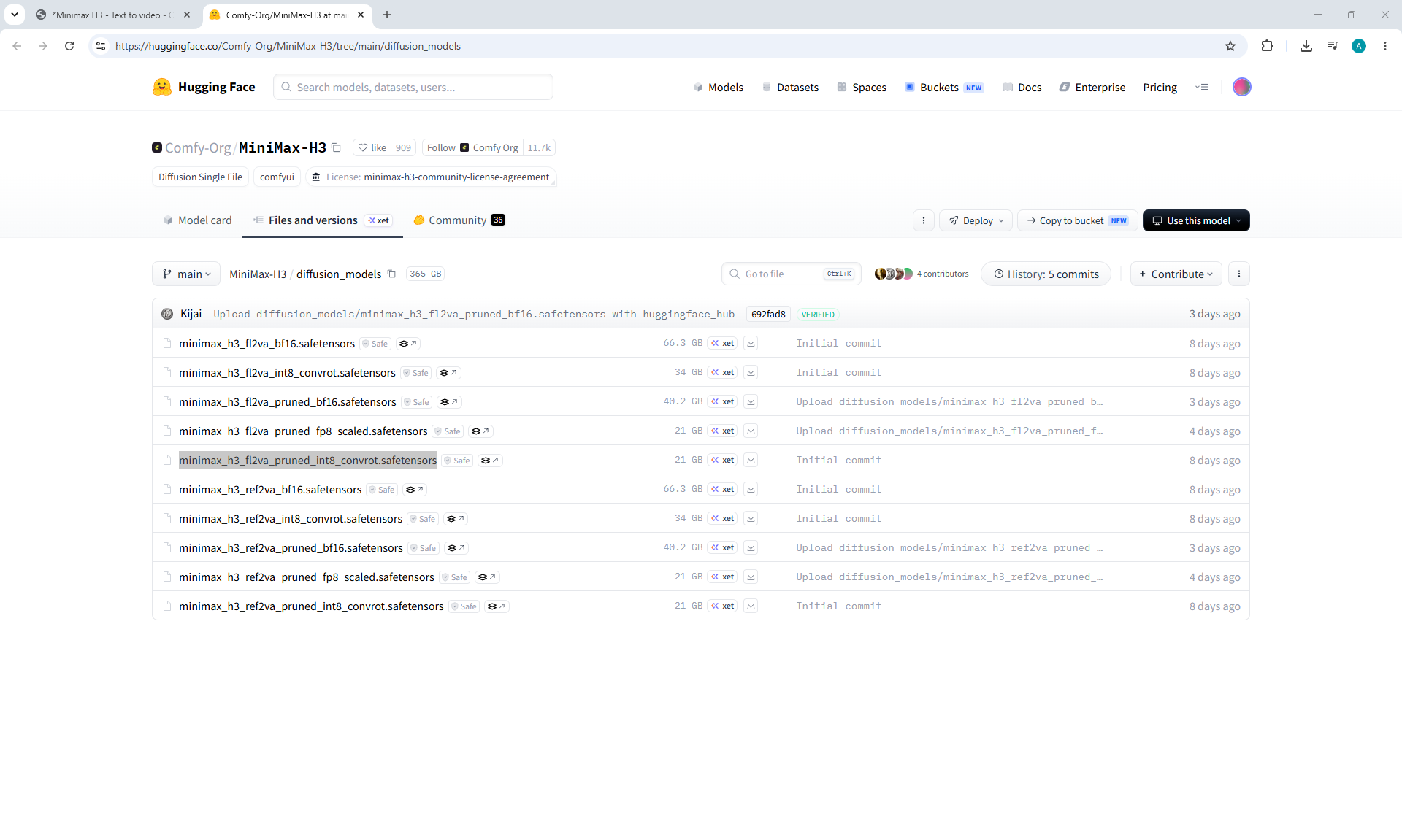The height and width of the screenshot is (840, 1402).
Task: Download minimax_h3_fl2va_bf16.safetensors file
Action: click(751, 343)
